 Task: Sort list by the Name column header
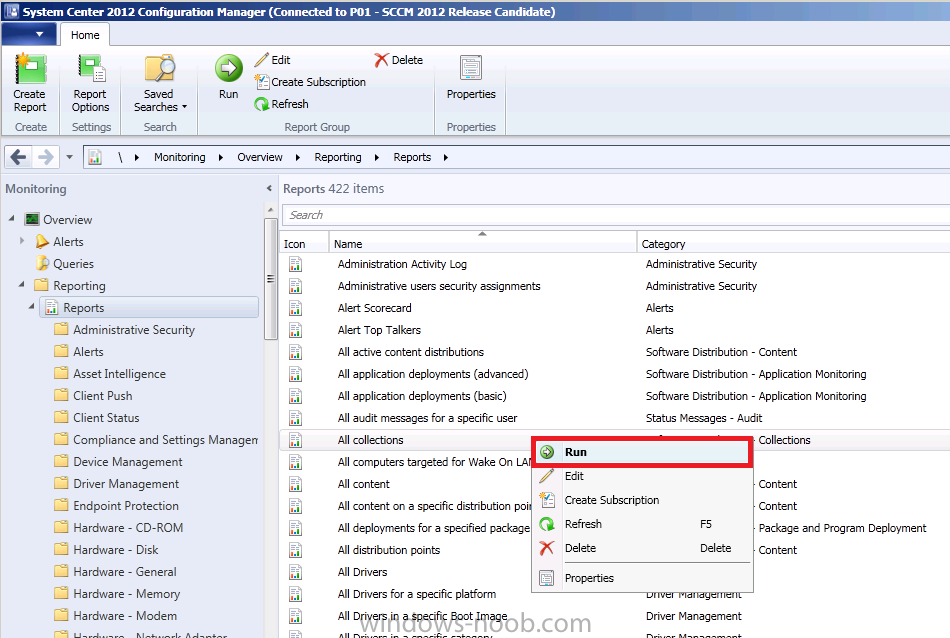tap(482, 243)
